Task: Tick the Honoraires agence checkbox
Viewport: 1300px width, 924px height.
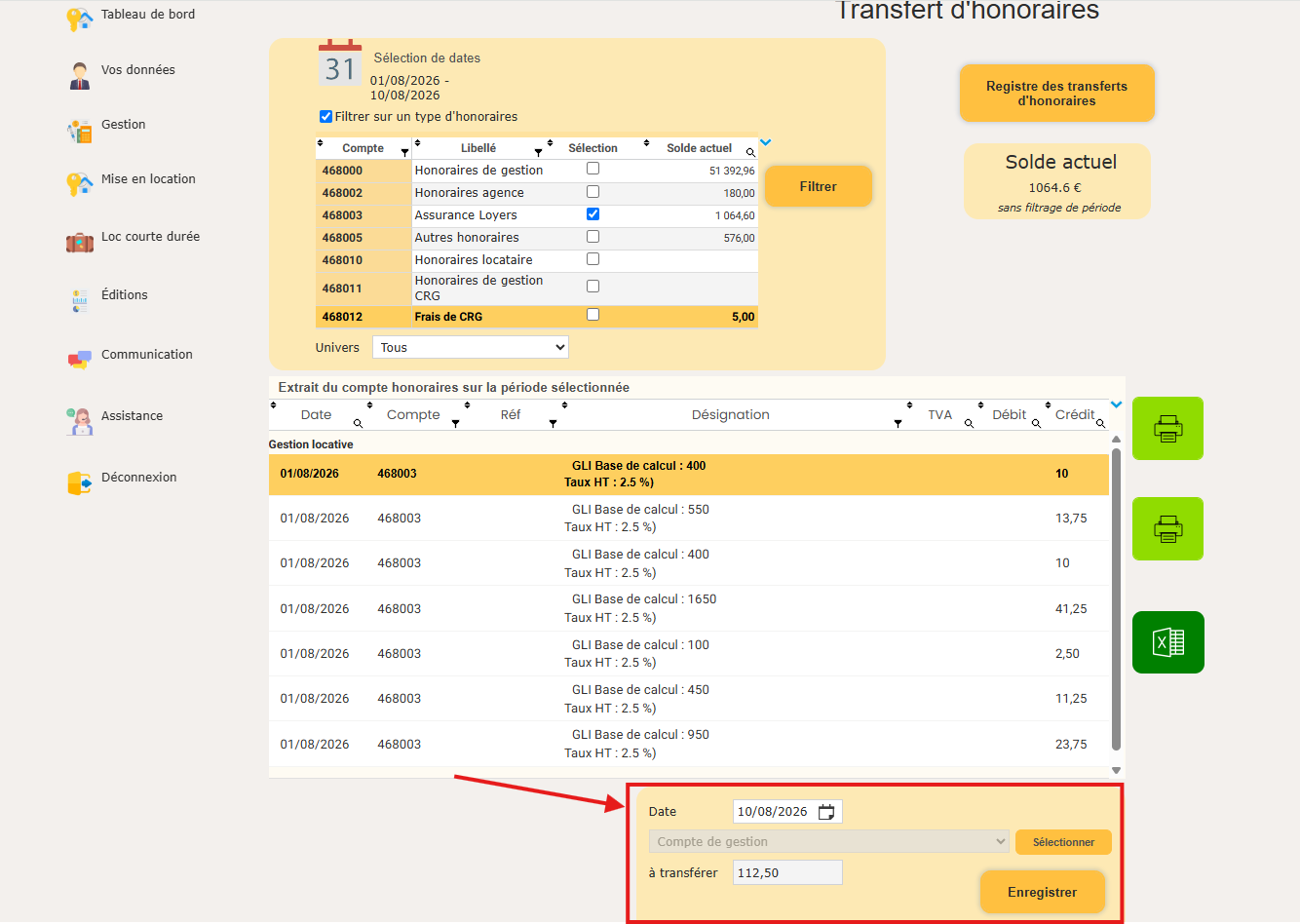Action: (x=593, y=192)
